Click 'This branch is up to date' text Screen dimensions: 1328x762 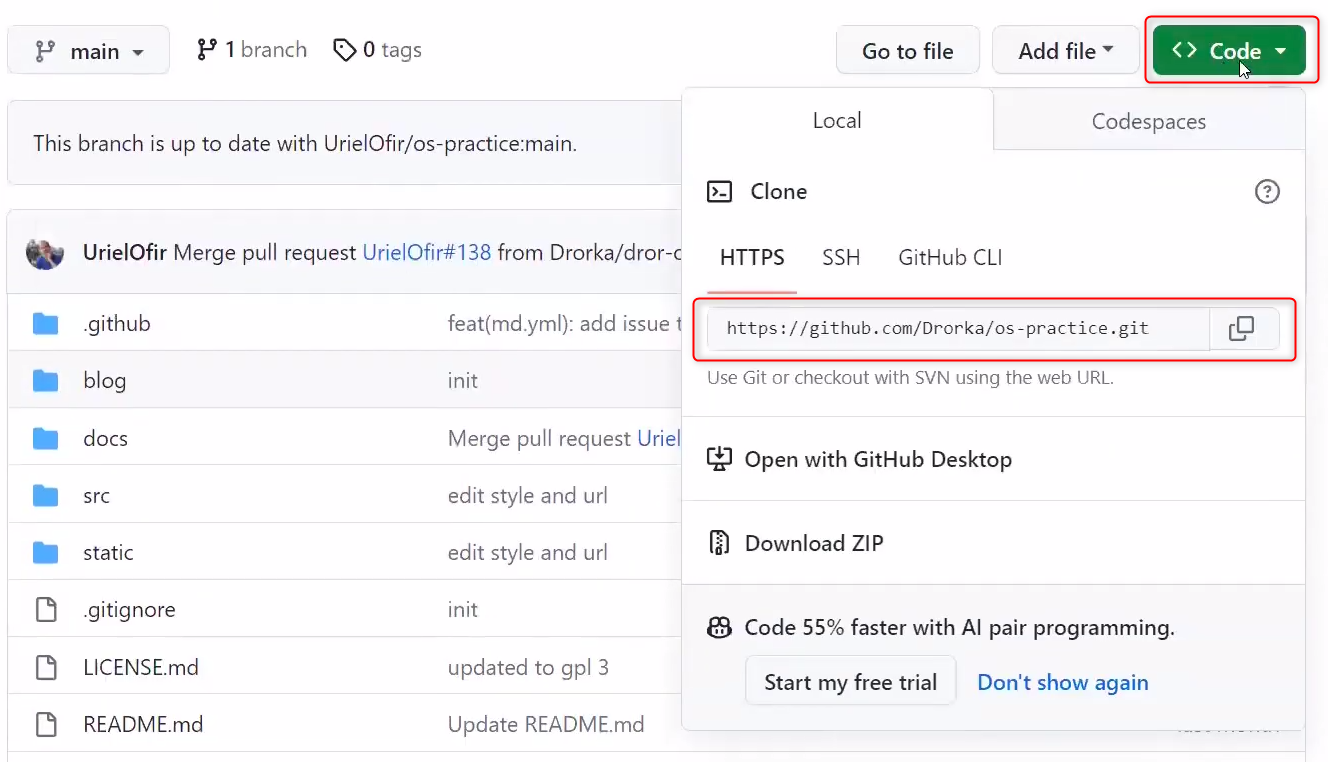[305, 143]
